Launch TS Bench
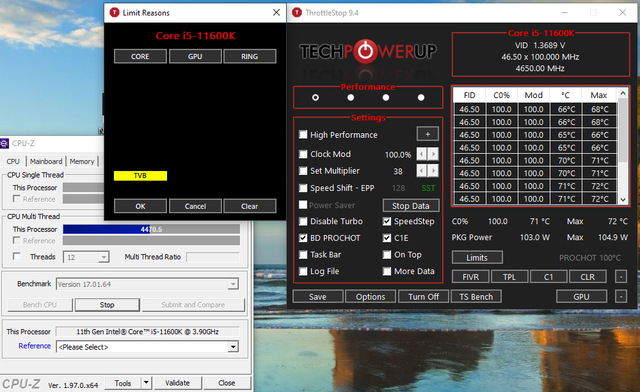The width and height of the screenshot is (640, 392). coord(476,296)
